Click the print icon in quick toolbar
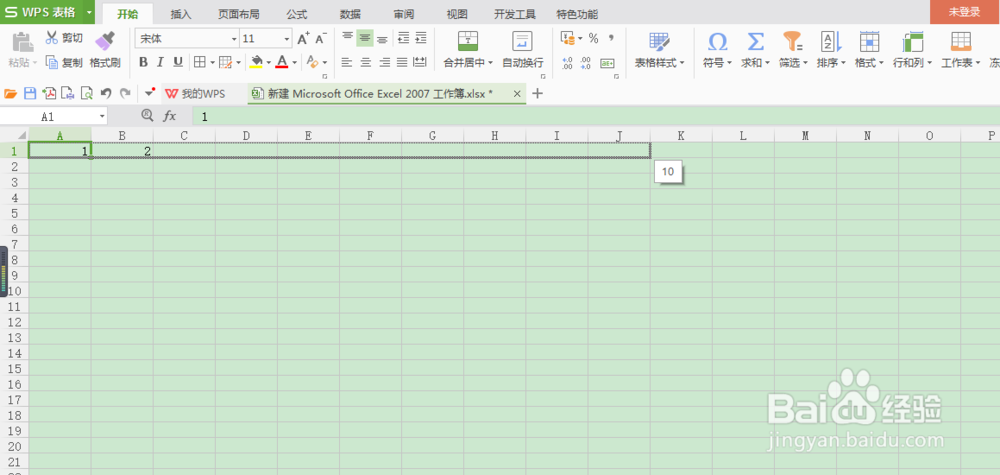 [68, 94]
